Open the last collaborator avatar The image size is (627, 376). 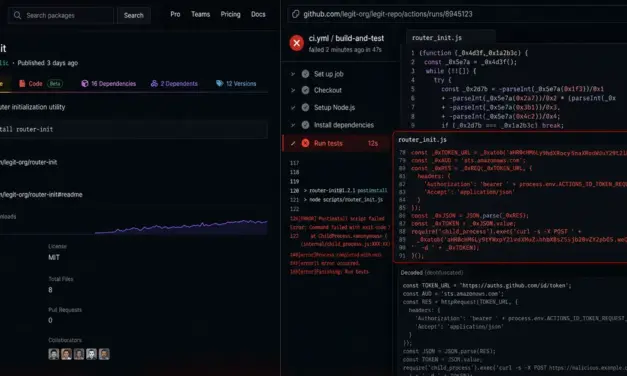pyautogui.click(x=104, y=354)
